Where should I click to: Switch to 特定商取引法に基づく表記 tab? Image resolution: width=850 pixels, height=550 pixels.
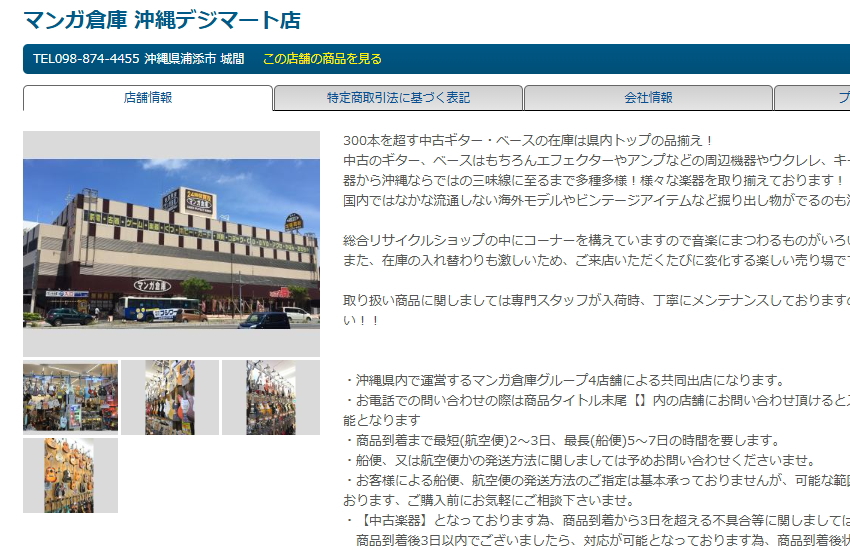coord(398,98)
